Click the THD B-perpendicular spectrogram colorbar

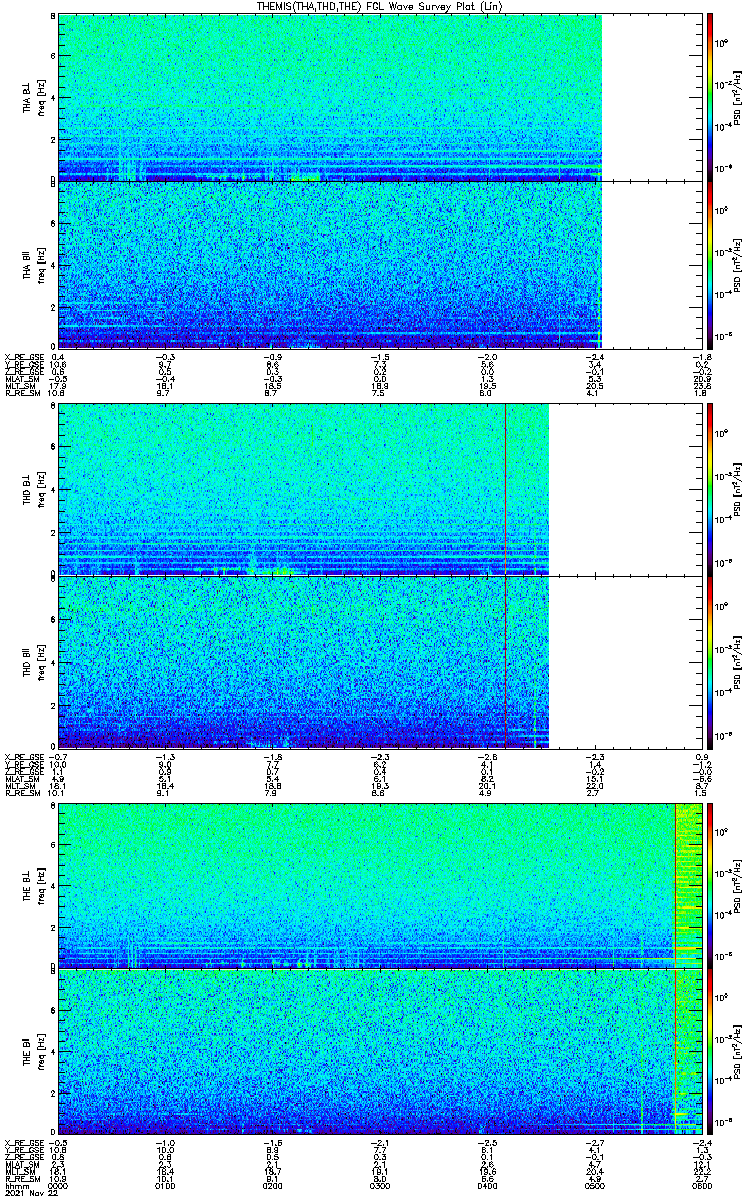tap(710, 488)
